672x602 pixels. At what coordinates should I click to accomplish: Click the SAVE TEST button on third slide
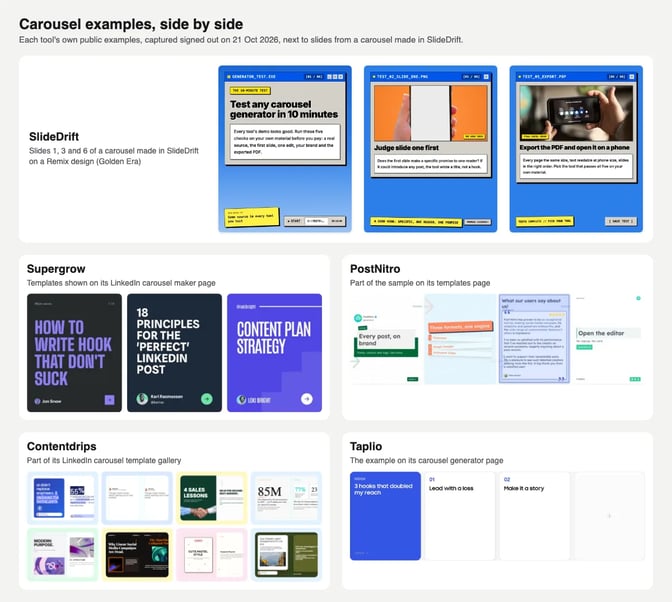click(621, 221)
